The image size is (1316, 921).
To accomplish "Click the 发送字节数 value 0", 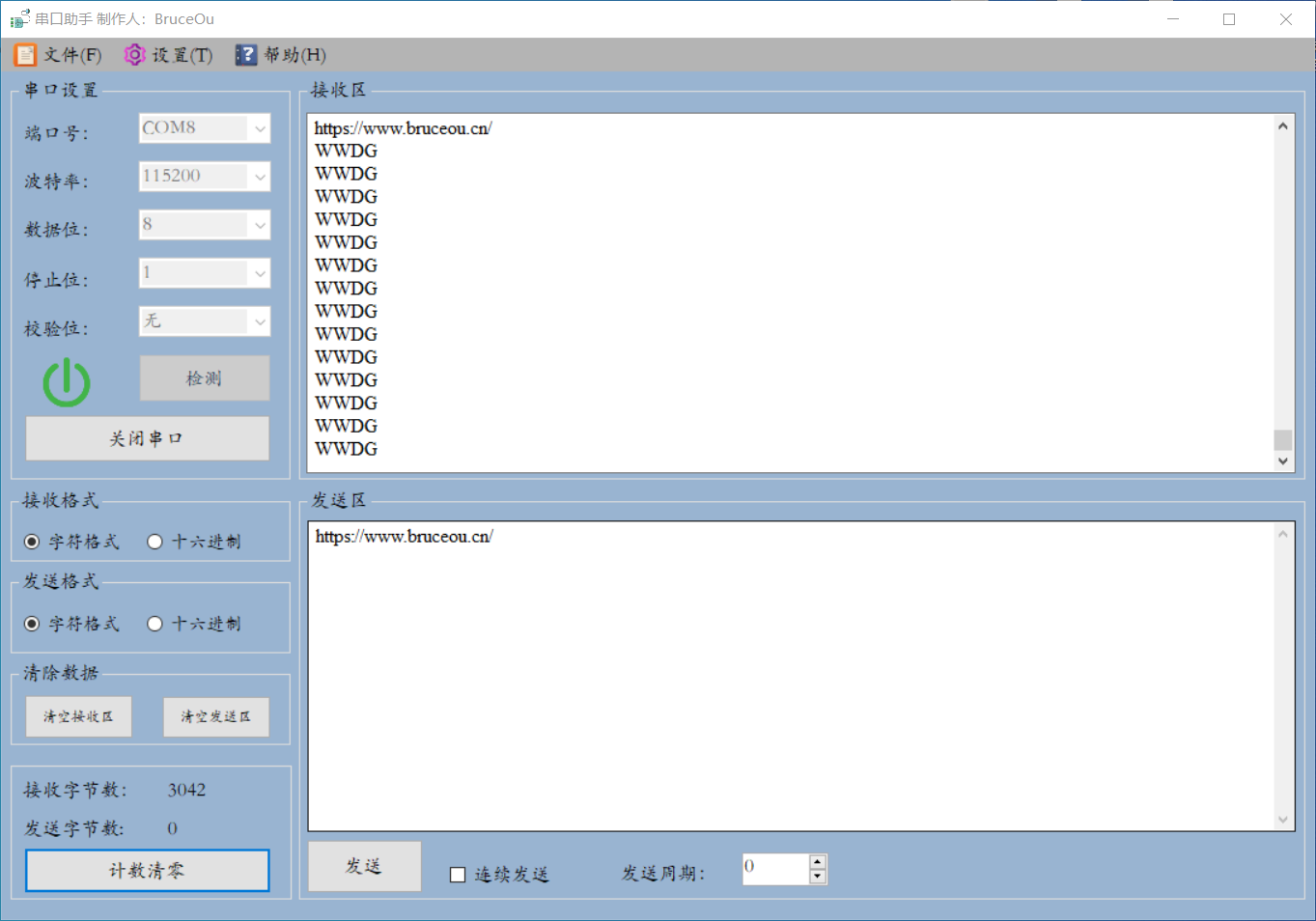I will pos(172,828).
